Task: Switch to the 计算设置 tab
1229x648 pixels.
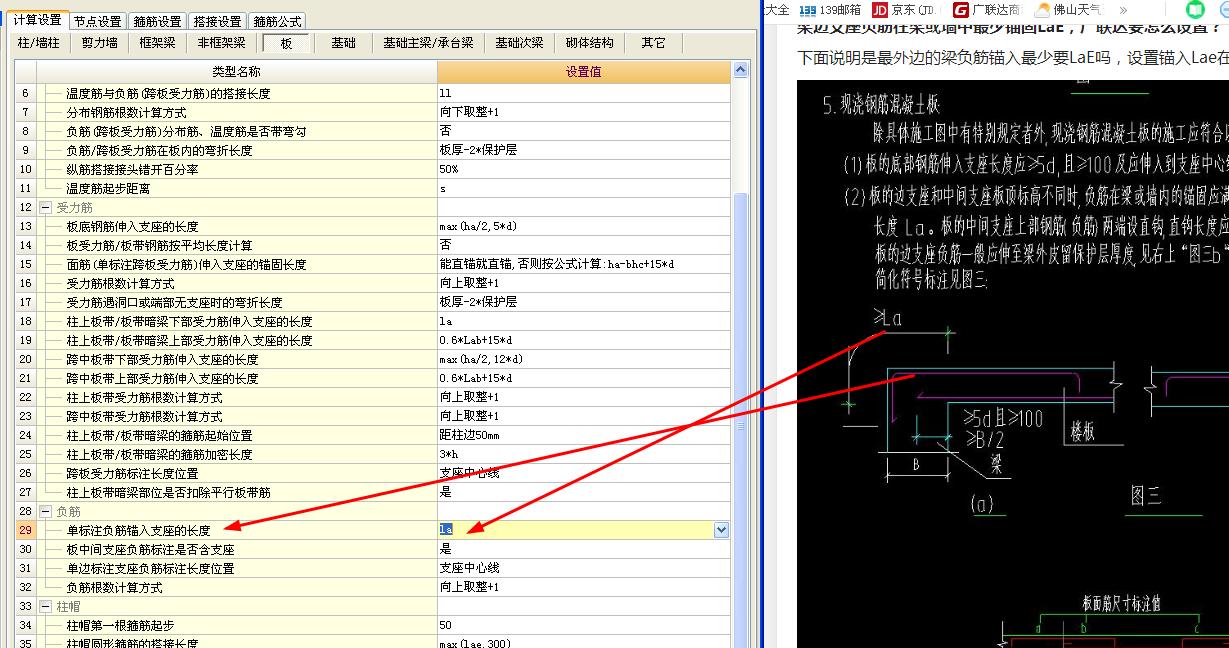Action: pyautogui.click(x=37, y=20)
